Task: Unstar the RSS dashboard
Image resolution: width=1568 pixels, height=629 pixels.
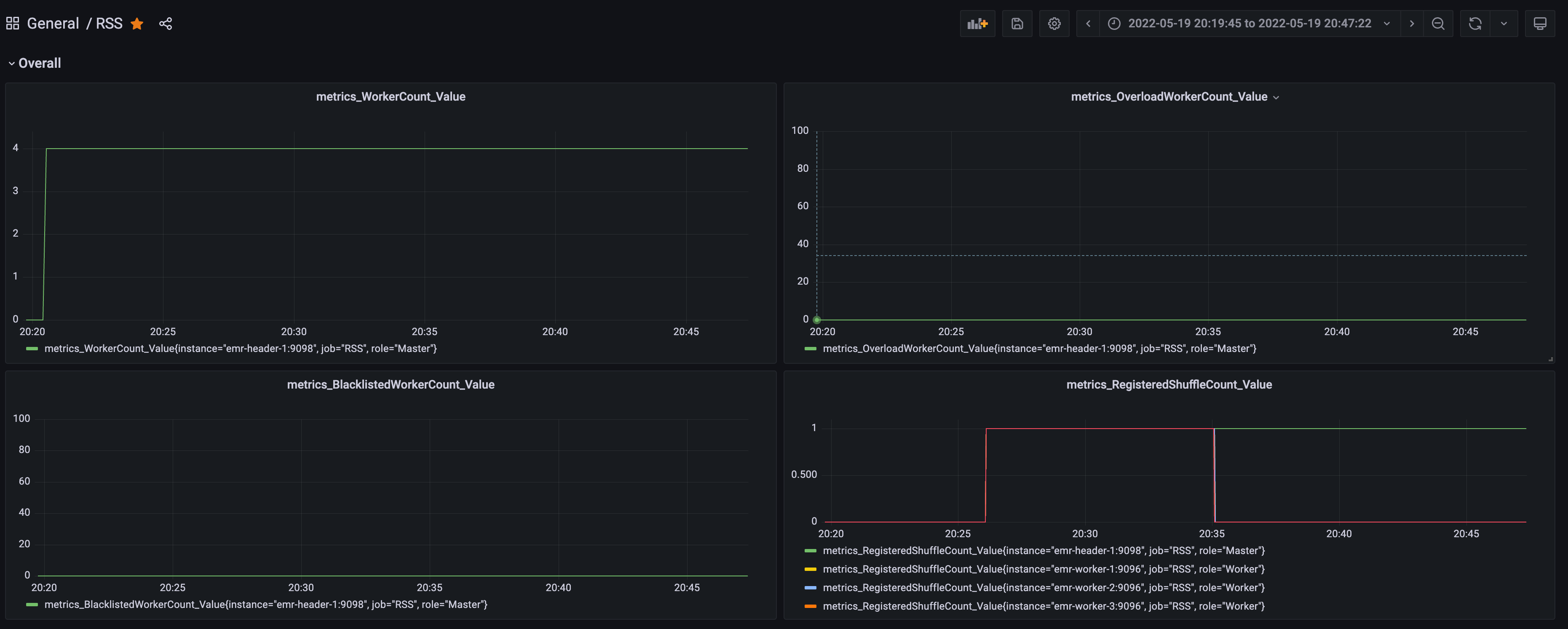Action: pos(137,24)
